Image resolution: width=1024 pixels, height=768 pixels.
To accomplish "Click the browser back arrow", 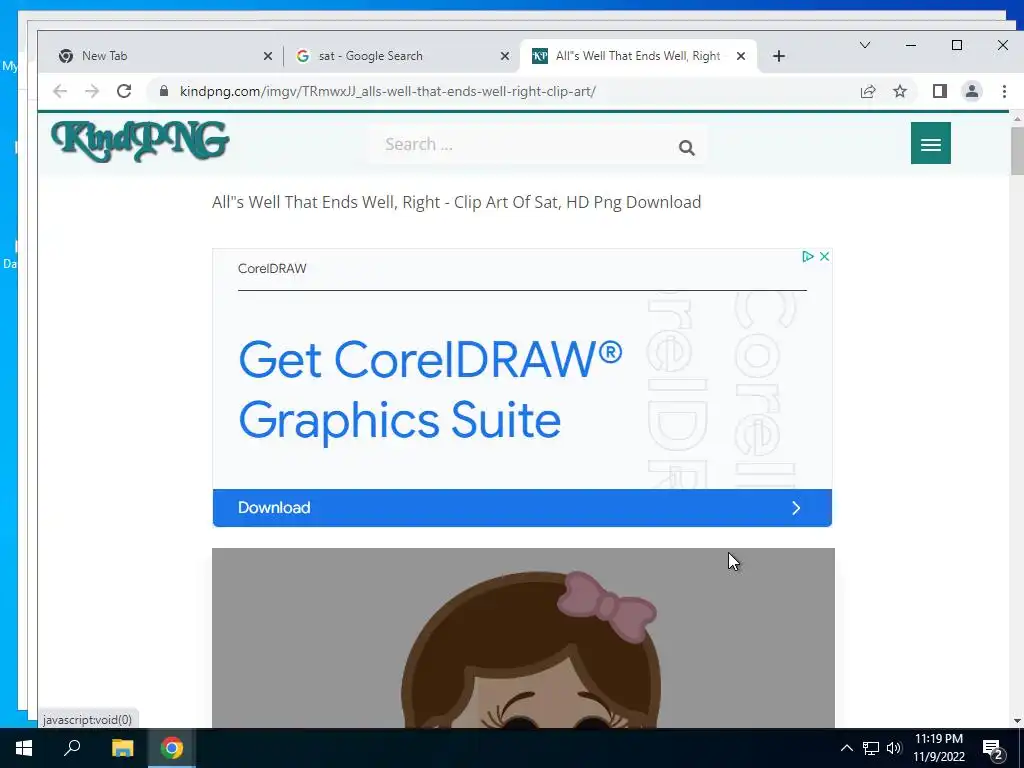I will [60, 91].
